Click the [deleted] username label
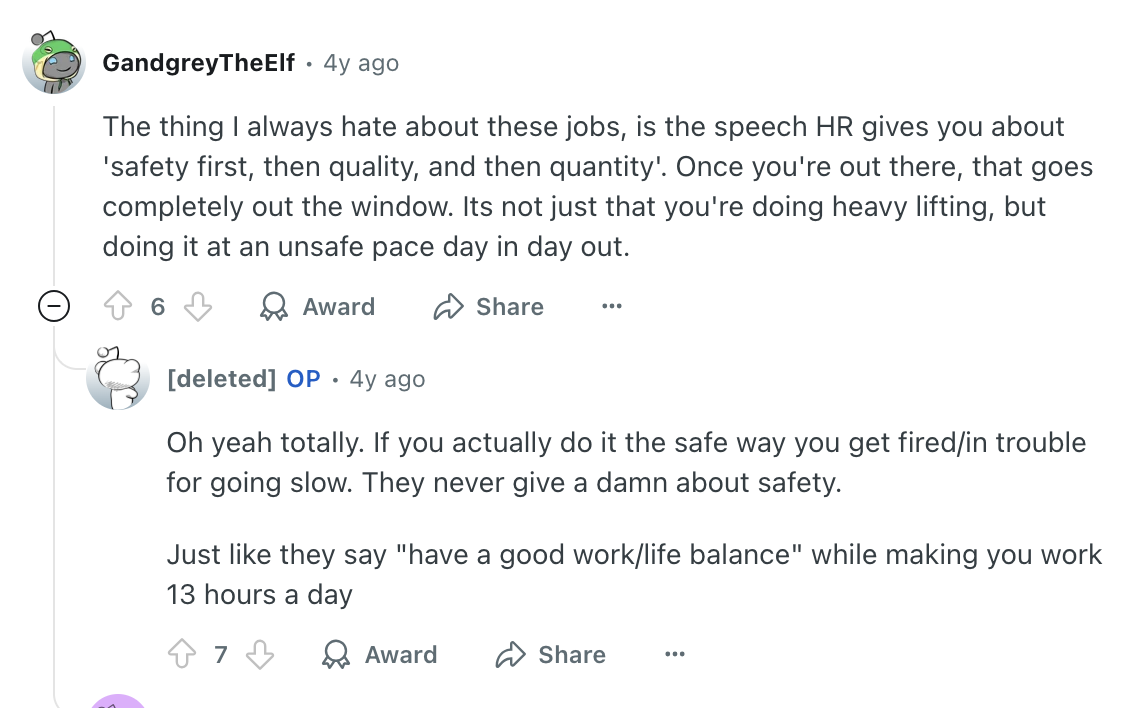This screenshot has width=1138, height=708. coord(221,379)
